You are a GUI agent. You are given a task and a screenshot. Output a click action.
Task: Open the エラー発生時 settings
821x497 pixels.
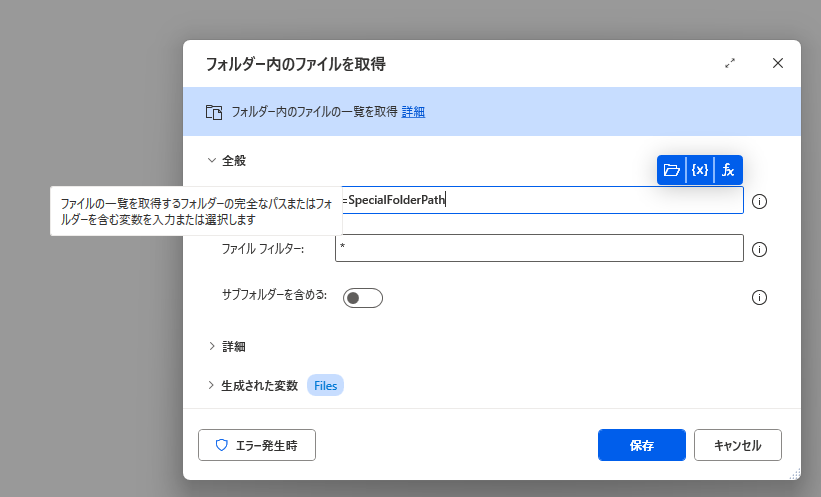coord(257,445)
